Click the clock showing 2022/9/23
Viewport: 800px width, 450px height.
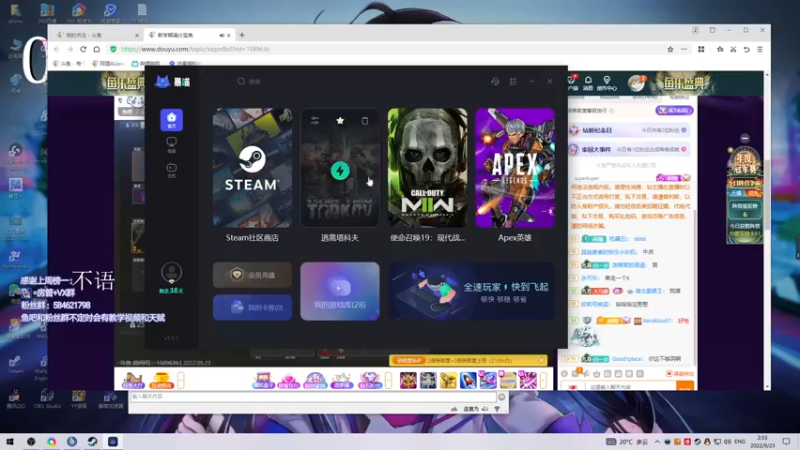coord(762,441)
